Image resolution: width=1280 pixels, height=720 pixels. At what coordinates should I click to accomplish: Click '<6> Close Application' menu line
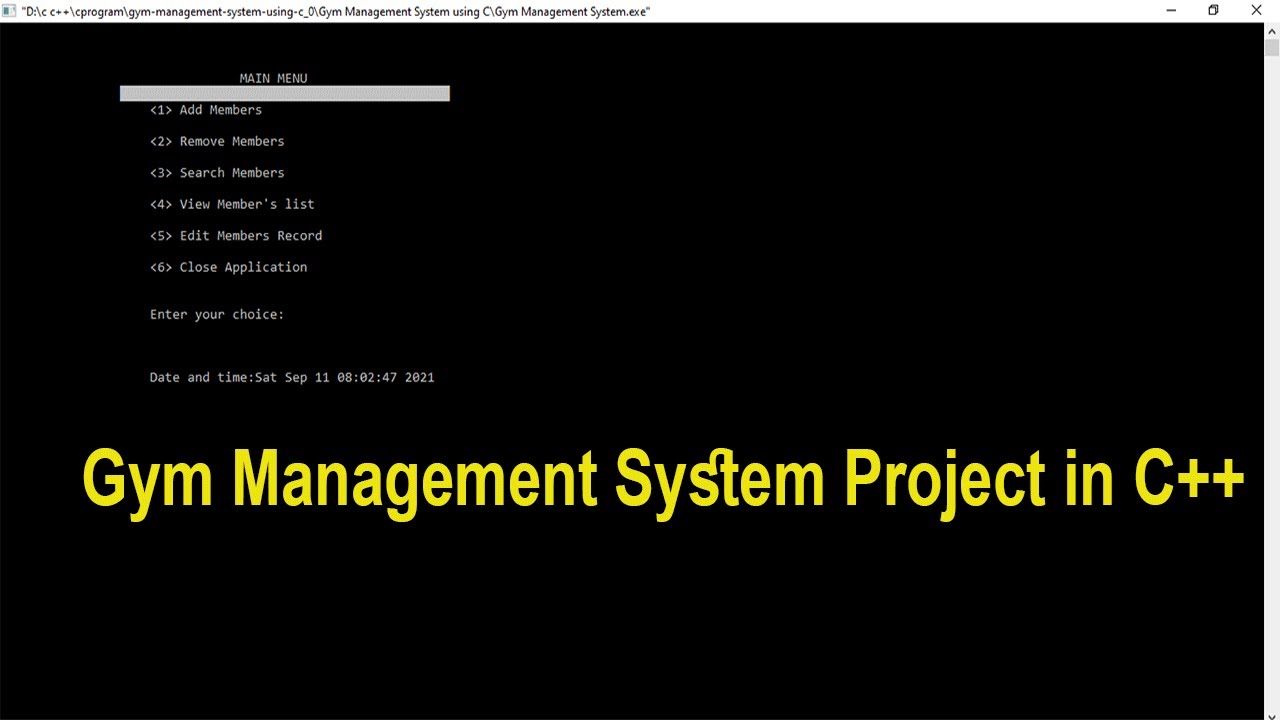tap(228, 267)
